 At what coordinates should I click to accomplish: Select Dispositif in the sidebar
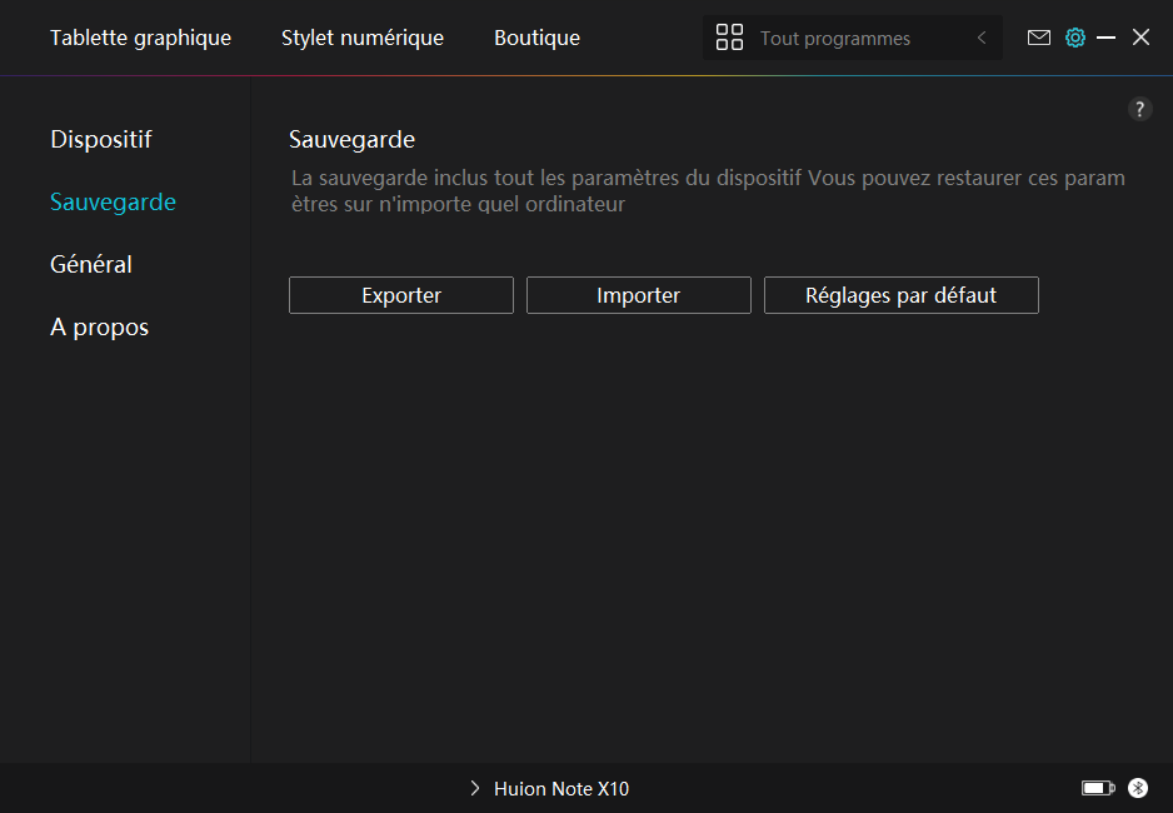click(101, 139)
